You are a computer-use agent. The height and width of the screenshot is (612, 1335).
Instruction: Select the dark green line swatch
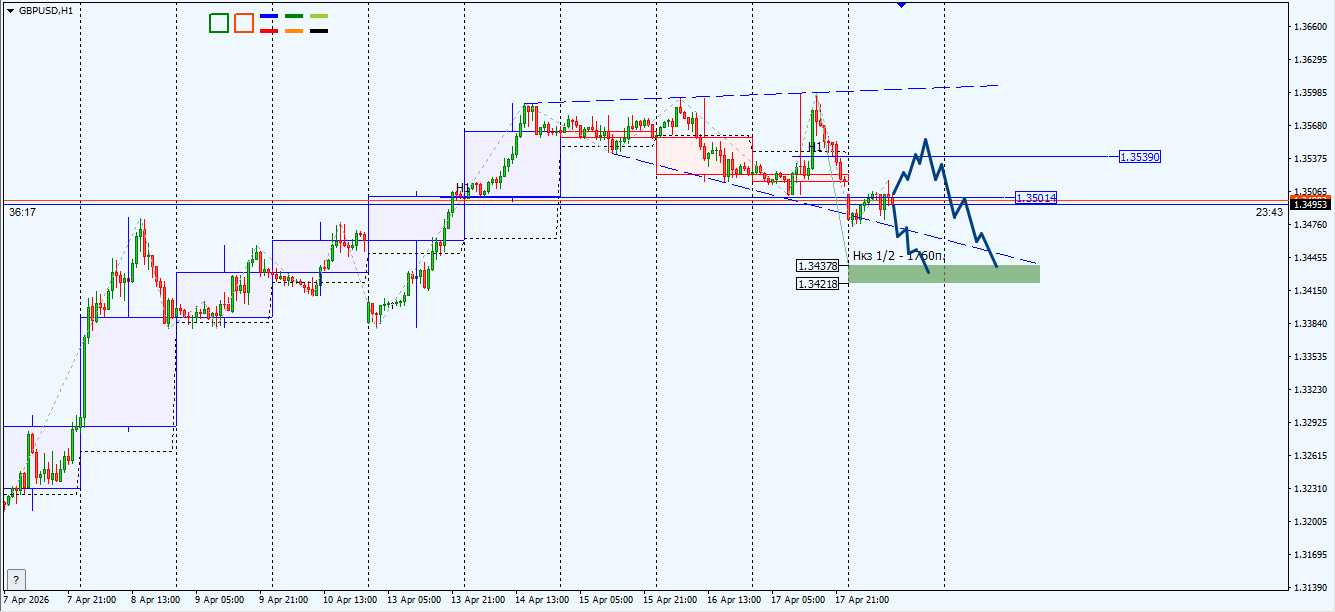click(x=294, y=17)
